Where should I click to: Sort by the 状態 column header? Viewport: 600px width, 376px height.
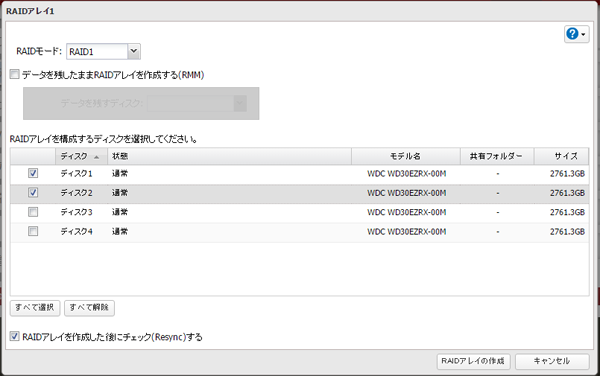pos(230,156)
